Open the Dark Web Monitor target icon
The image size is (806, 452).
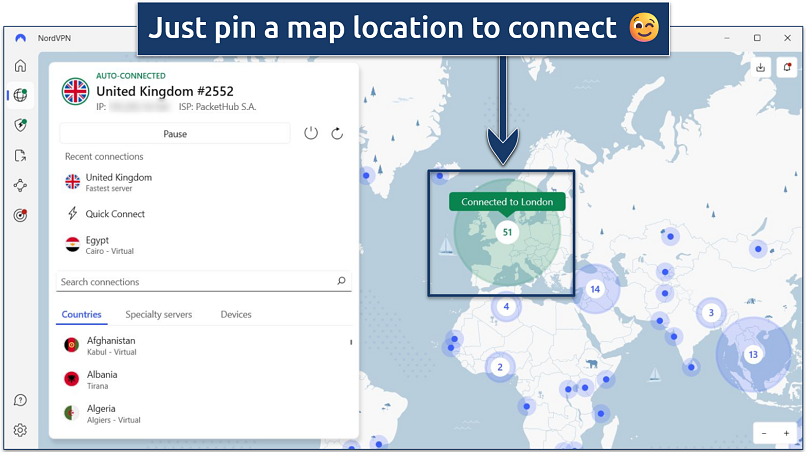[x=20, y=215]
